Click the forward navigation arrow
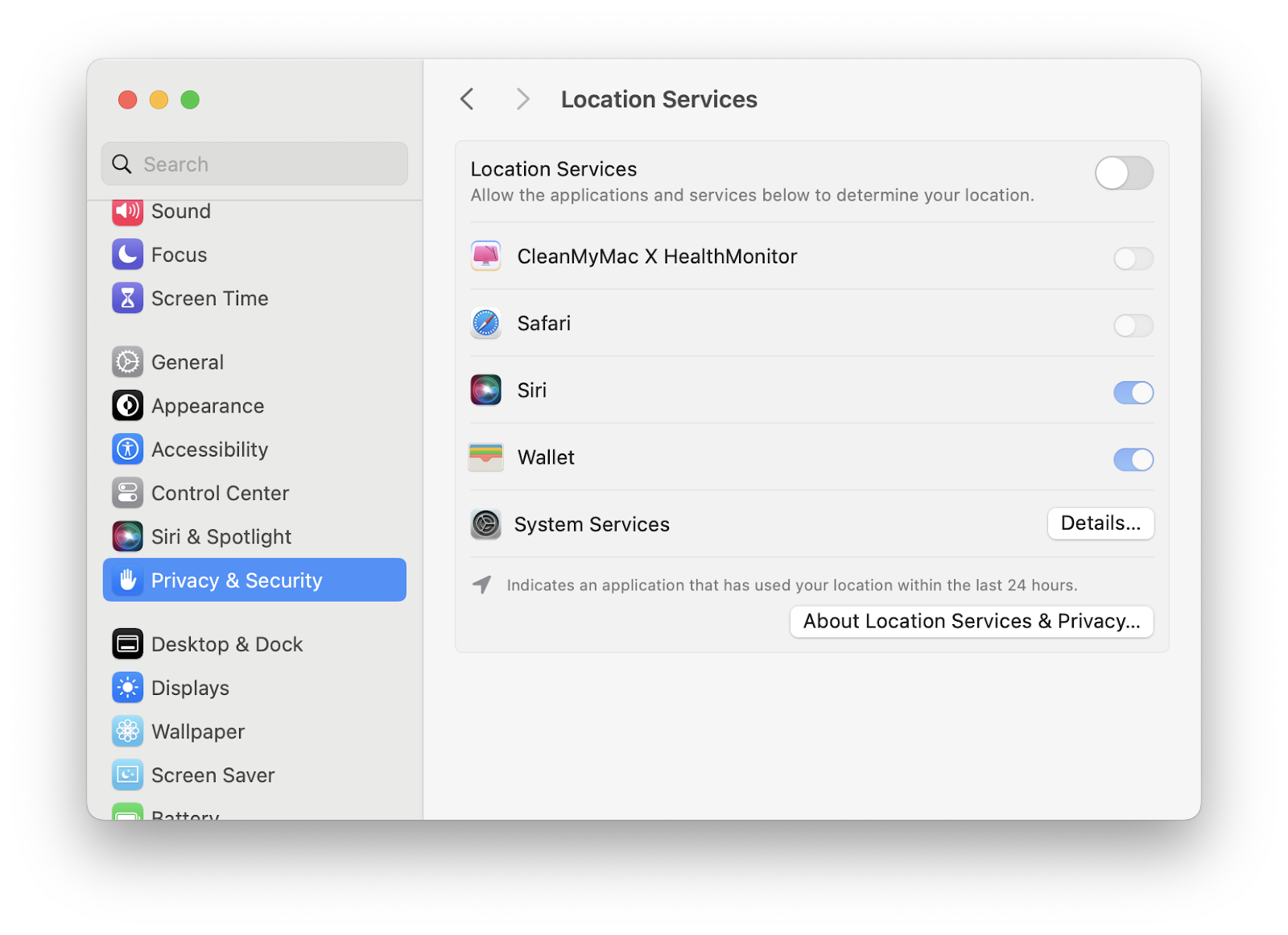The image size is (1288, 935). 522,98
